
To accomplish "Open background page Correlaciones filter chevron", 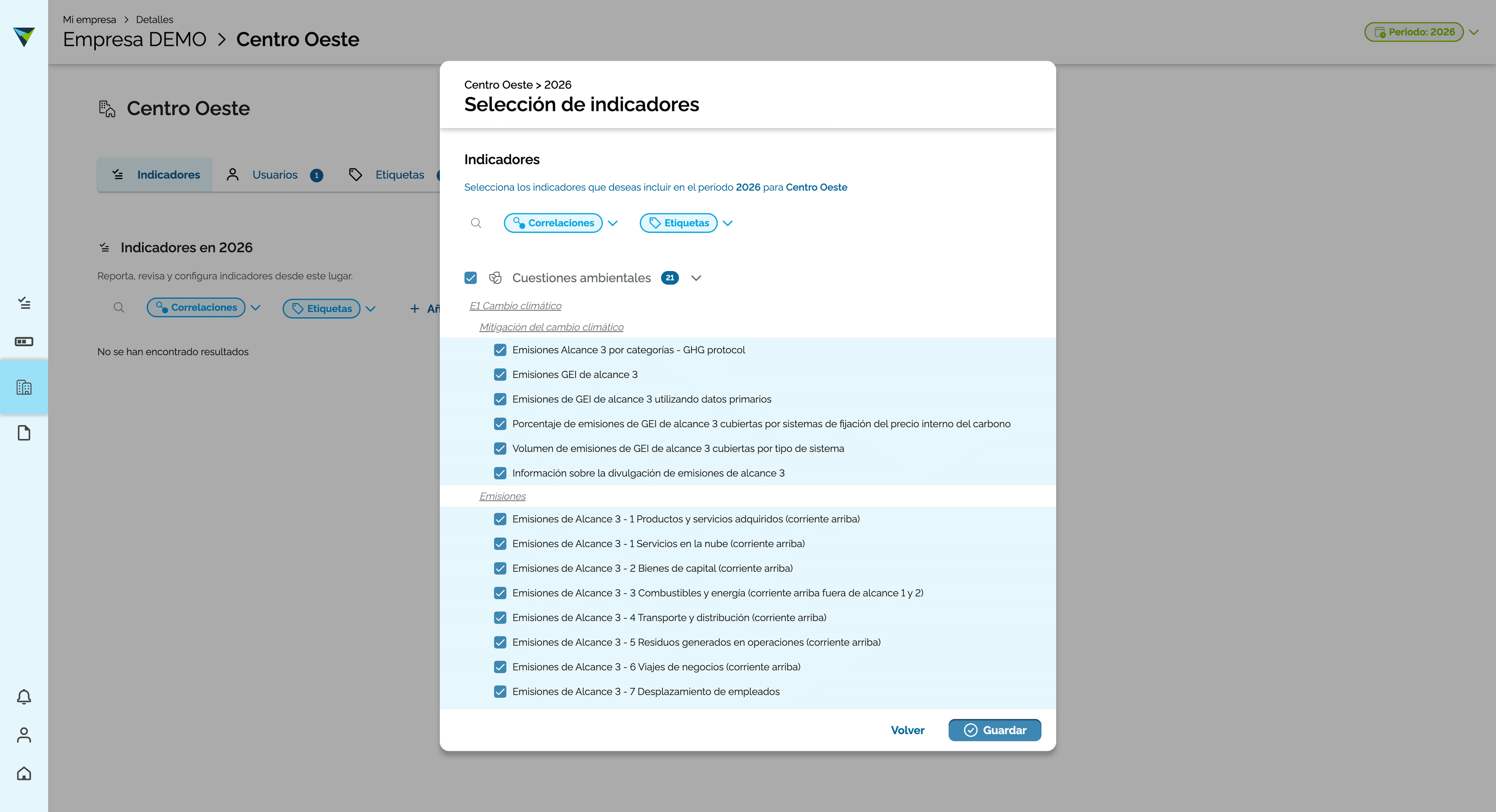I will pyautogui.click(x=256, y=308).
